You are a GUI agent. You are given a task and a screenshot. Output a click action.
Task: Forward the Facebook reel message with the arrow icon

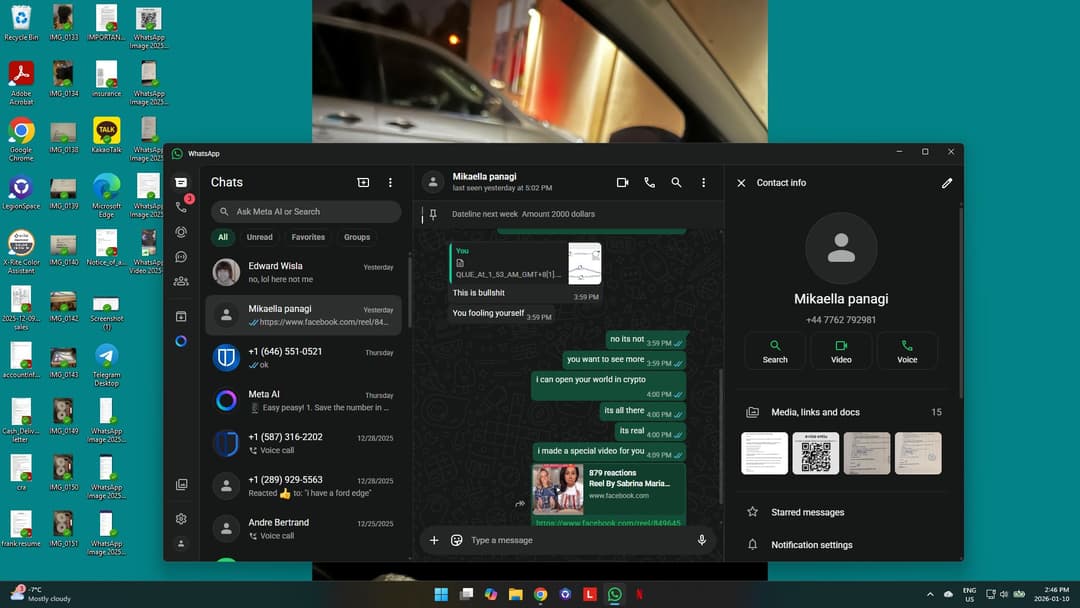click(519, 503)
